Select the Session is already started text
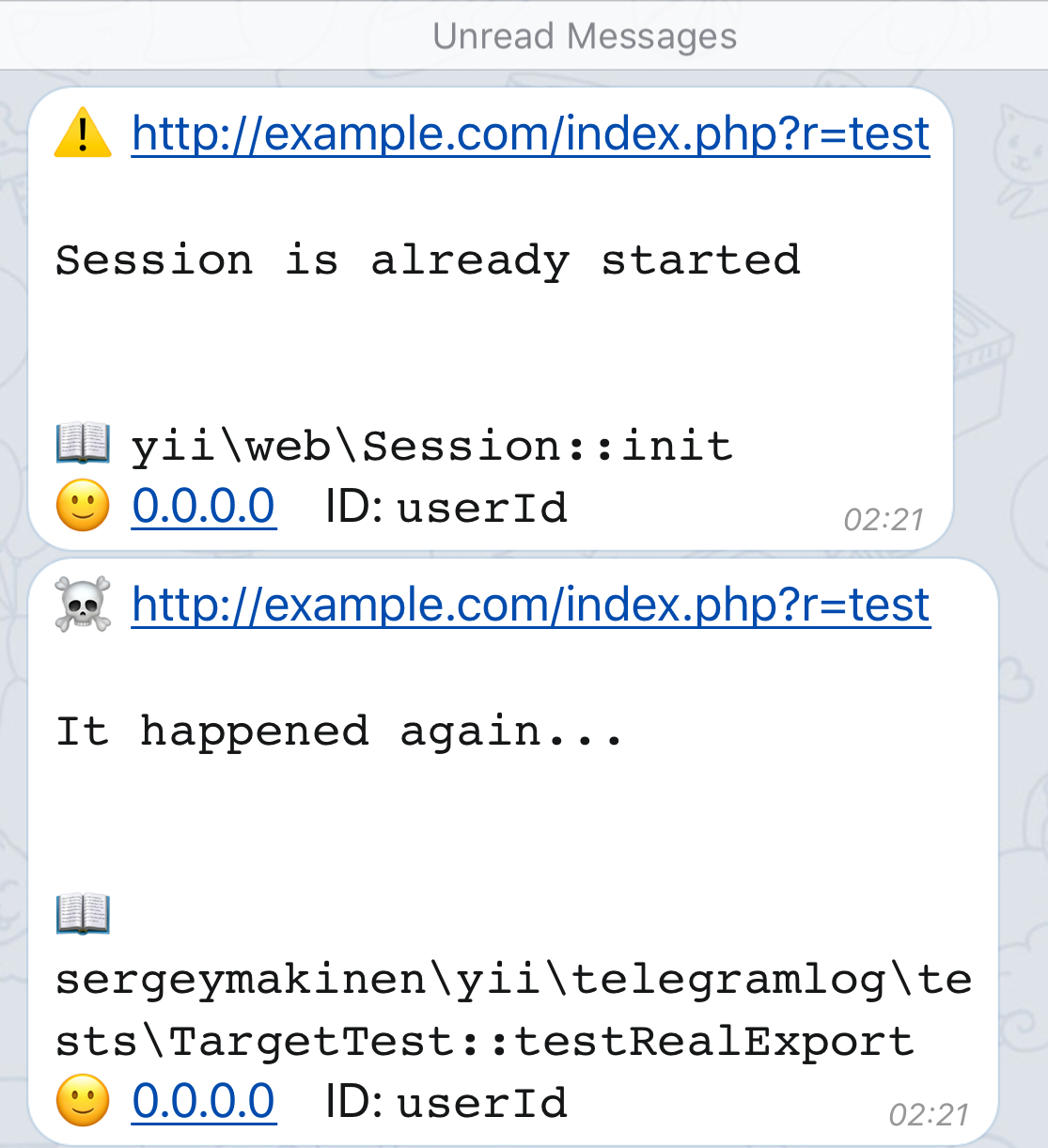The image size is (1048, 1148). 428,260
